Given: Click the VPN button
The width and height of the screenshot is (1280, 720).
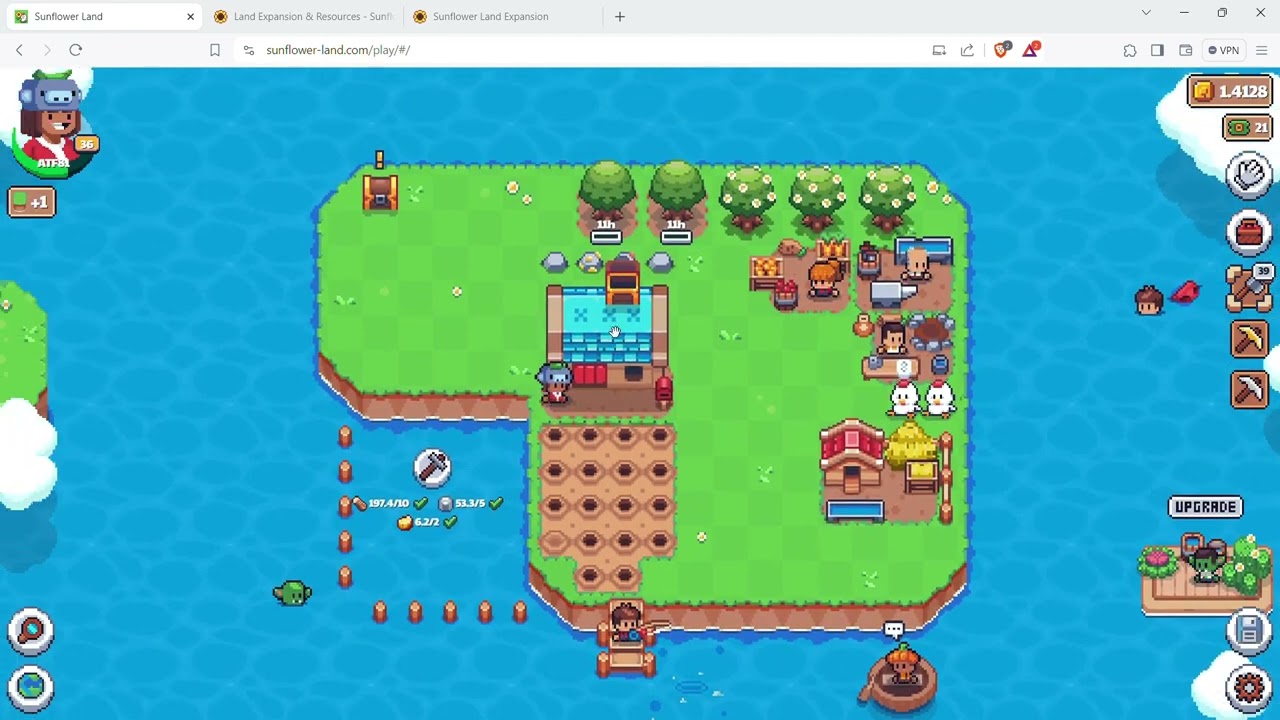Looking at the screenshot, I should (1223, 50).
